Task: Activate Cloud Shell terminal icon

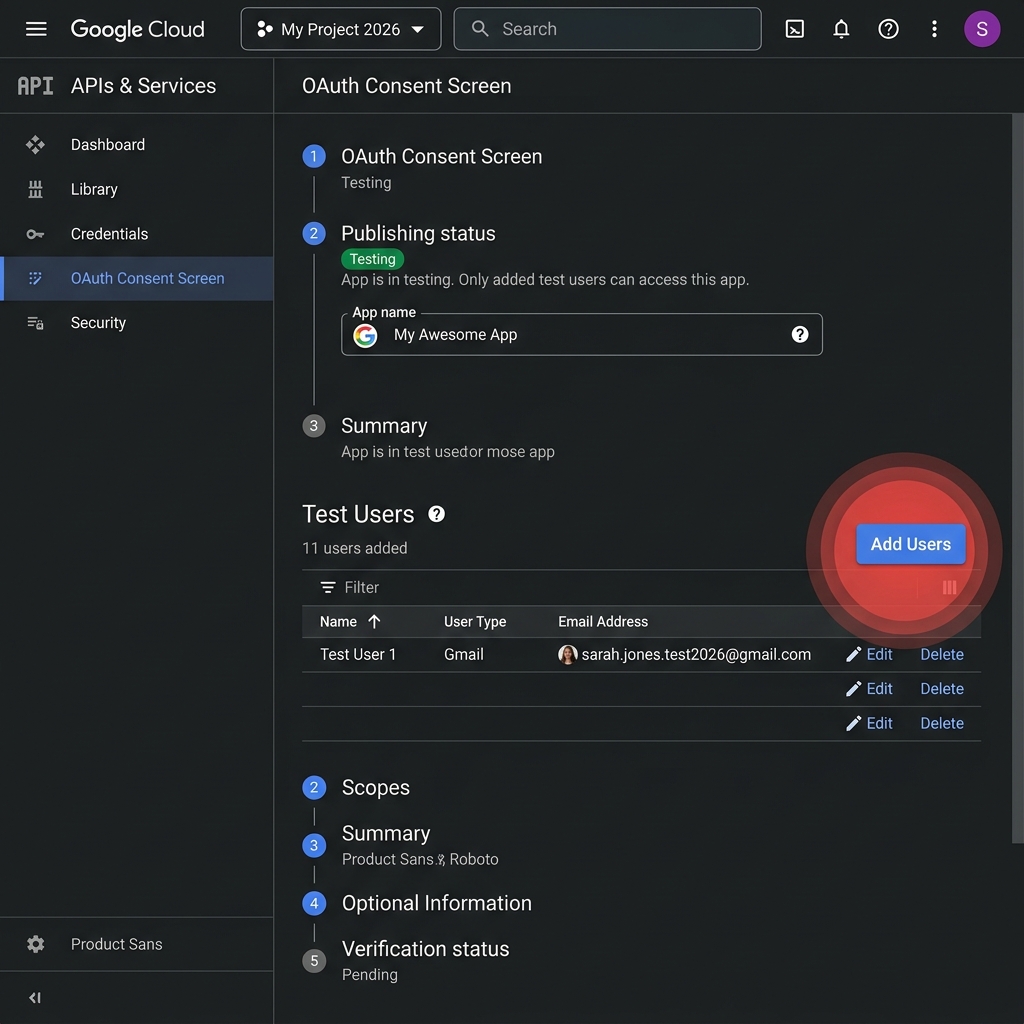Action: 795,29
